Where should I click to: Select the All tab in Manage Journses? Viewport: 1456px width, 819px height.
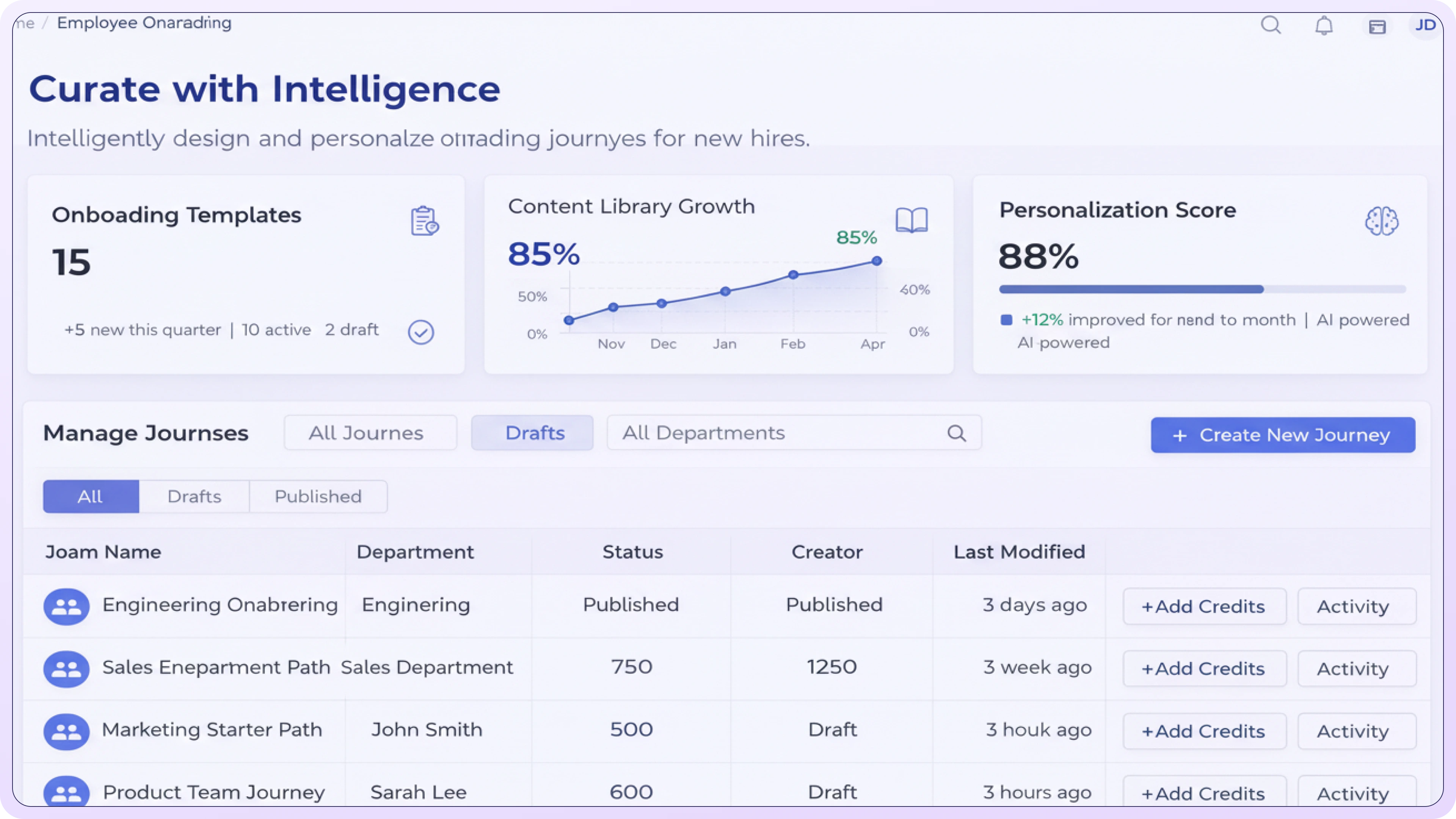91,496
